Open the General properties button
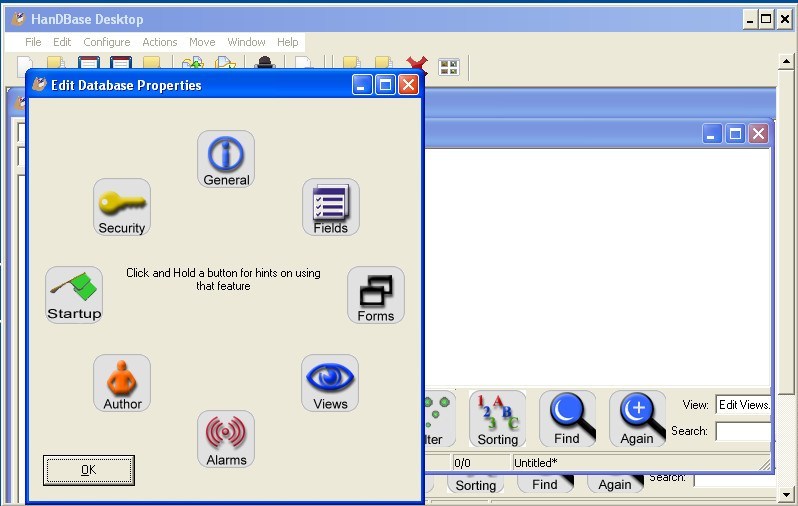 226,159
